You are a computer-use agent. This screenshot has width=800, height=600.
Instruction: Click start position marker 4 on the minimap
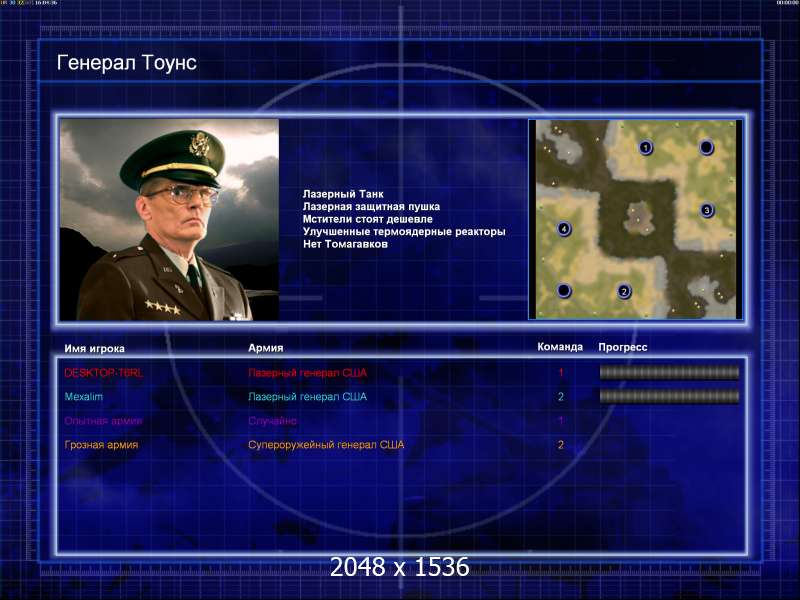[x=563, y=229]
